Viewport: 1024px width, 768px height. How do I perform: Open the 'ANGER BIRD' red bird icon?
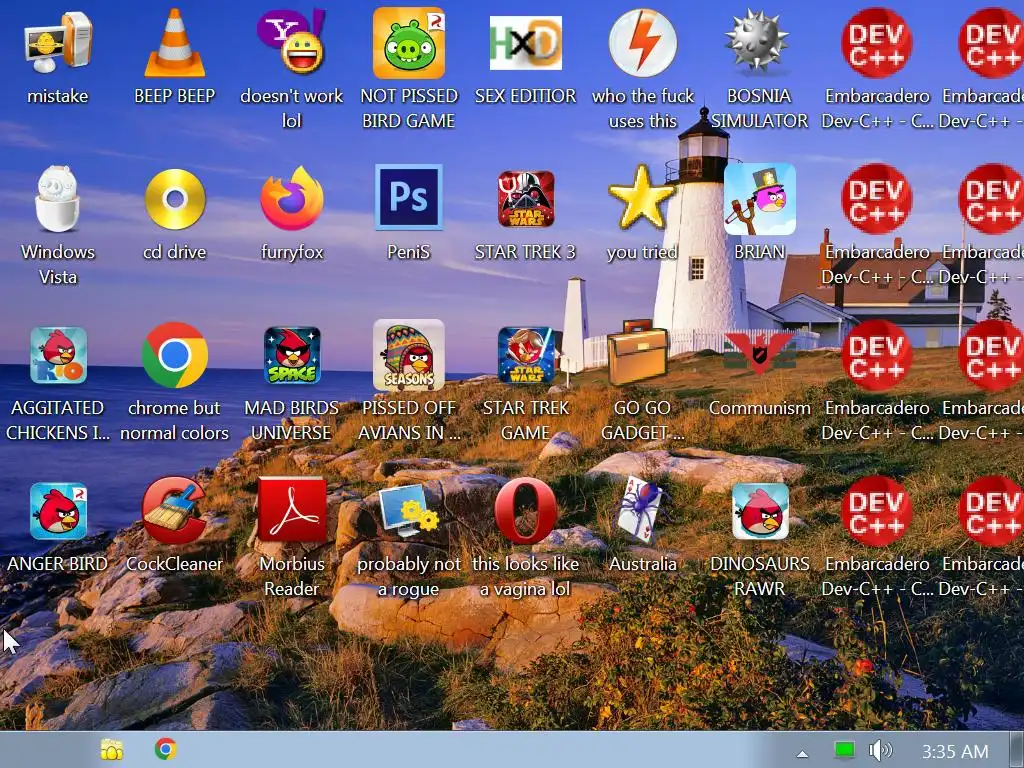point(58,511)
